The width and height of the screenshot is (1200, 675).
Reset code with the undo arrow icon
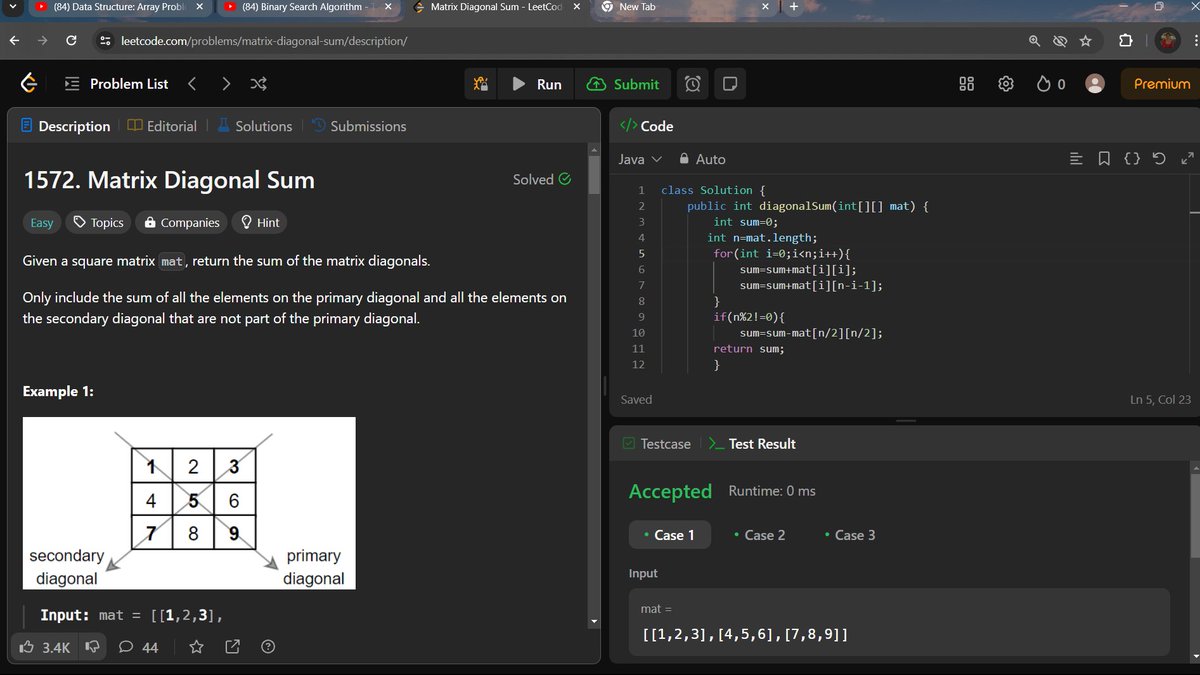[x=1158, y=159]
